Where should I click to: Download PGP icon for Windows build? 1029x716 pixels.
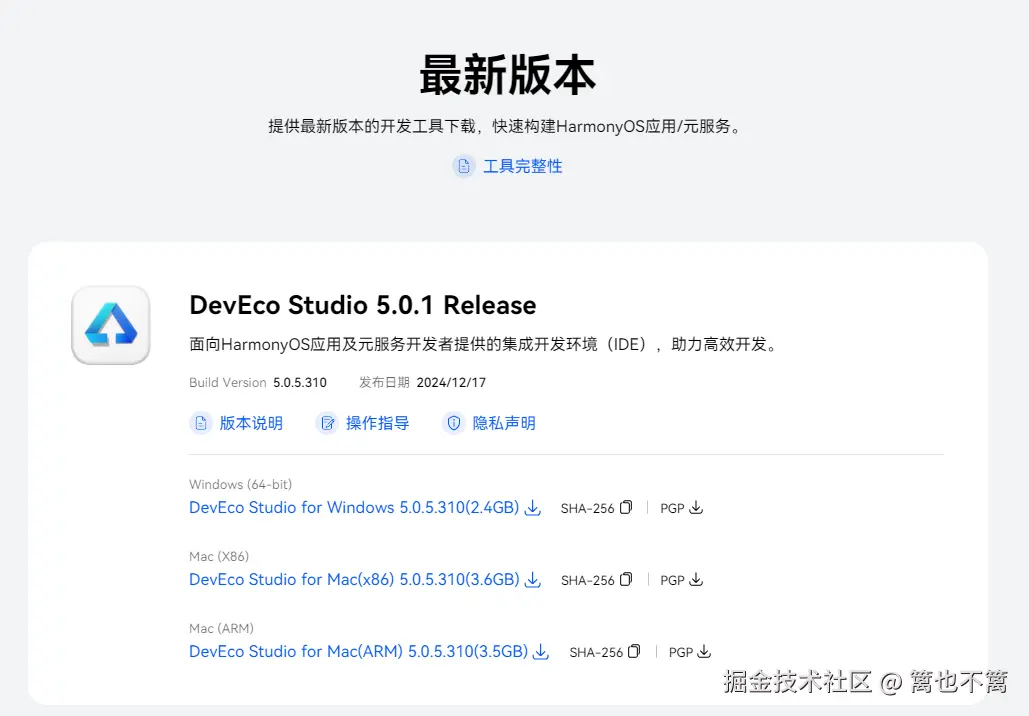click(696, 507)
